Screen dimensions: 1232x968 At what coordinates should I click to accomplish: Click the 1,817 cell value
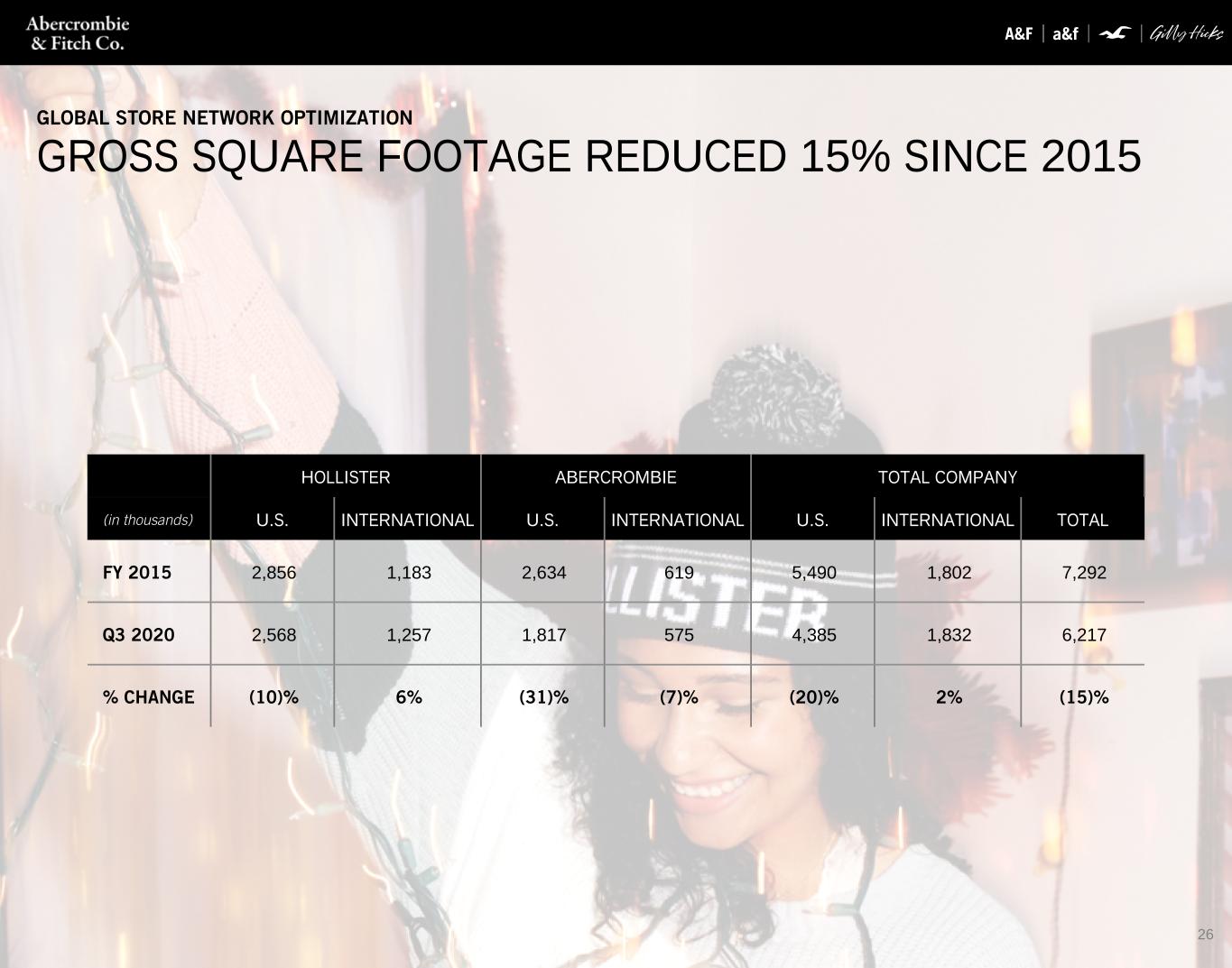pyautogui.click(x=544, y=635)
